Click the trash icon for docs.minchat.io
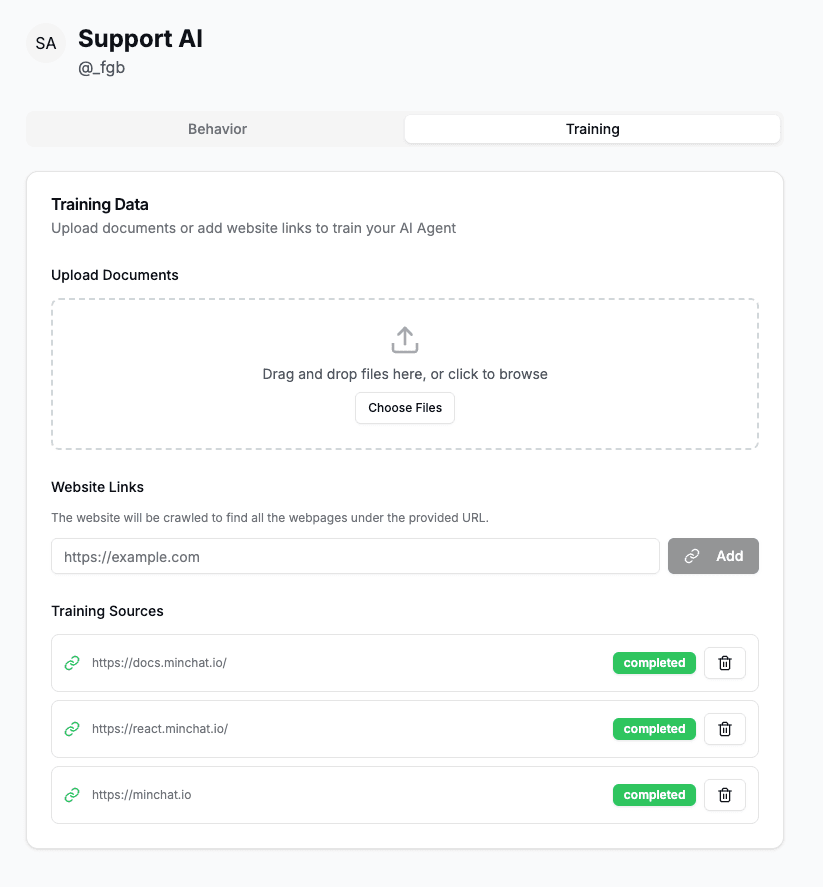The width and height of the screenshot is (823, 887). click(724, 662)
